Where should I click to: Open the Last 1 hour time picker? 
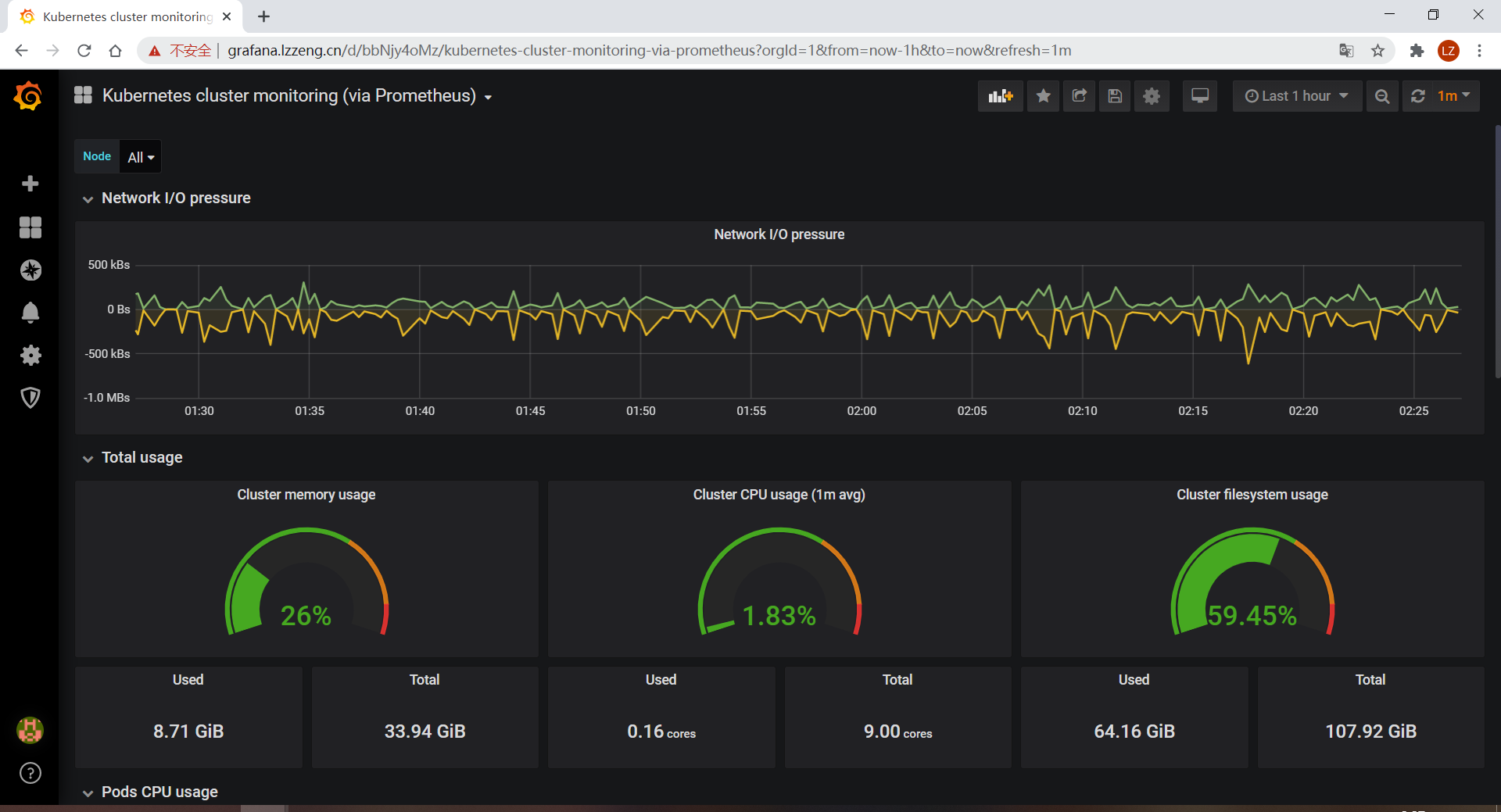(1297, 96)
